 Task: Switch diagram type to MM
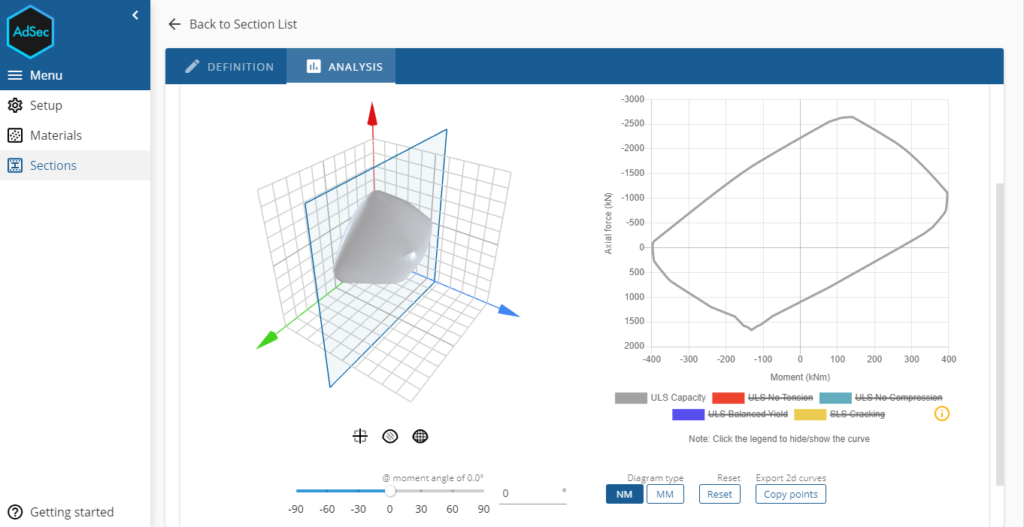(664, 494)
